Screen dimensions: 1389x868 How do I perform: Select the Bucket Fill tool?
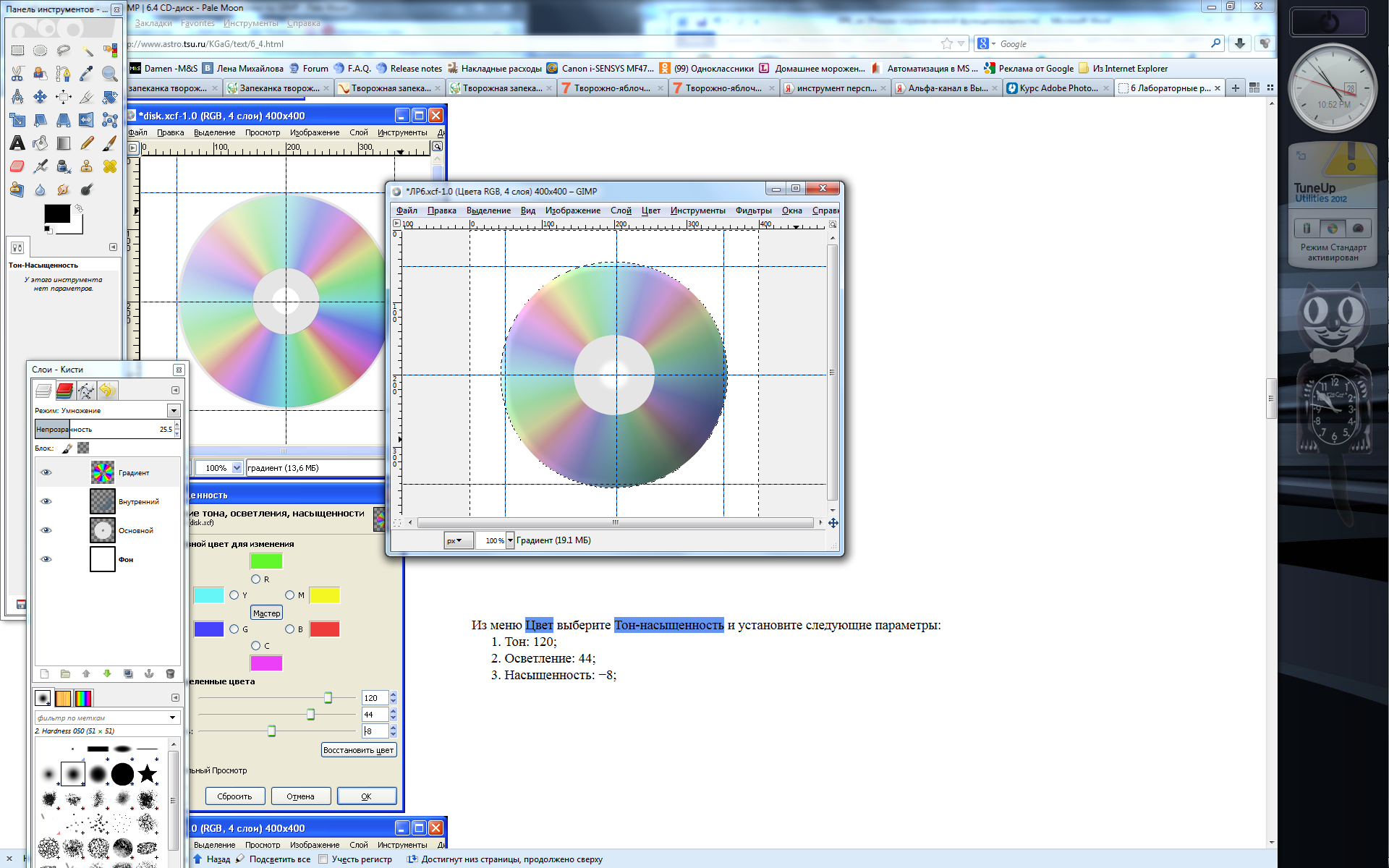[41, 143]
